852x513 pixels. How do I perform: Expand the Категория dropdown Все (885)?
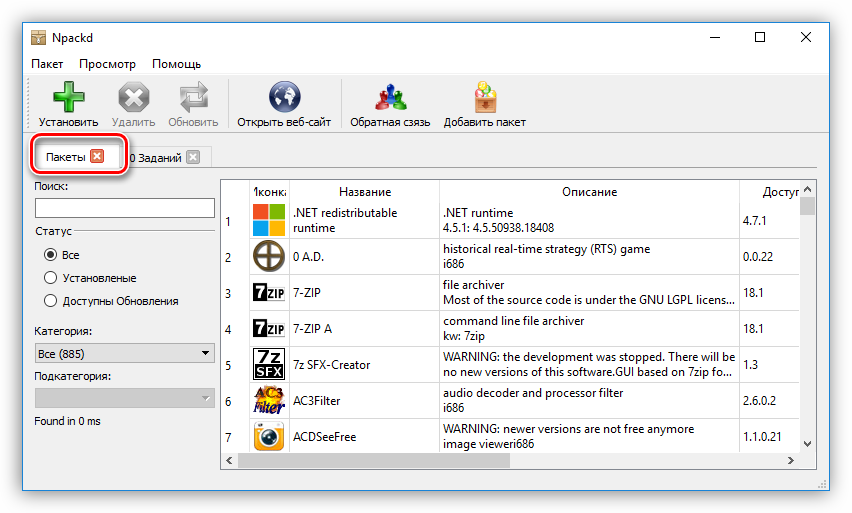click(125, 353)
